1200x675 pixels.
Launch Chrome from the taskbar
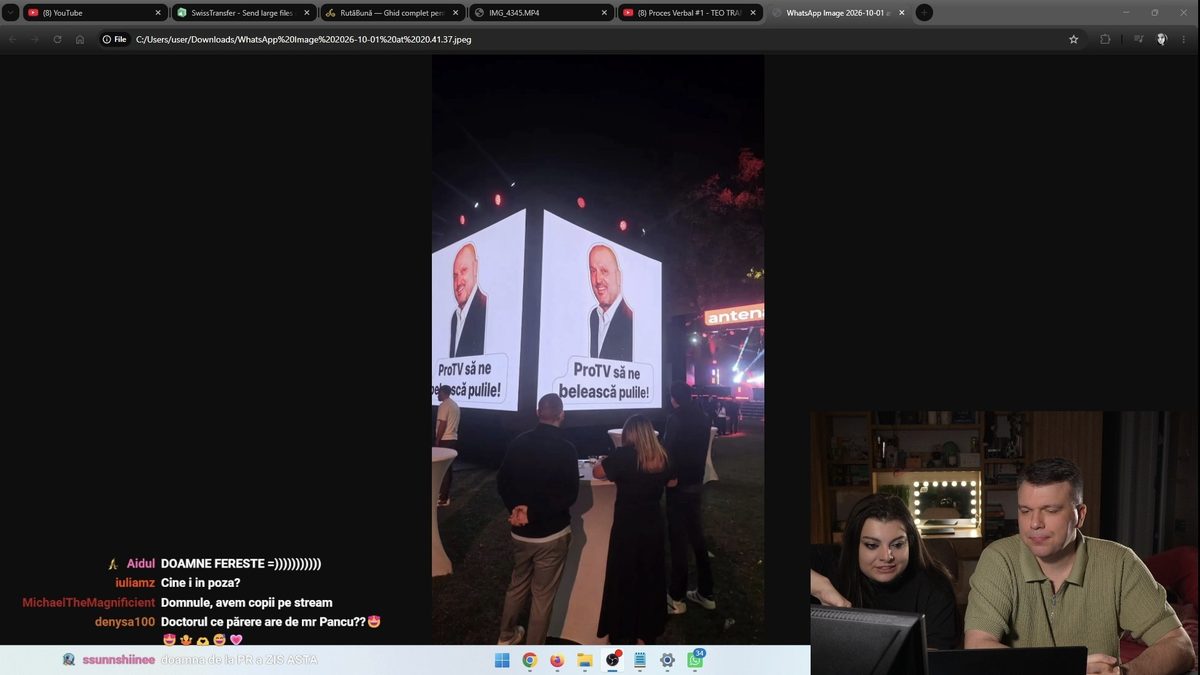pyautogui.click(x=529, y=660)
